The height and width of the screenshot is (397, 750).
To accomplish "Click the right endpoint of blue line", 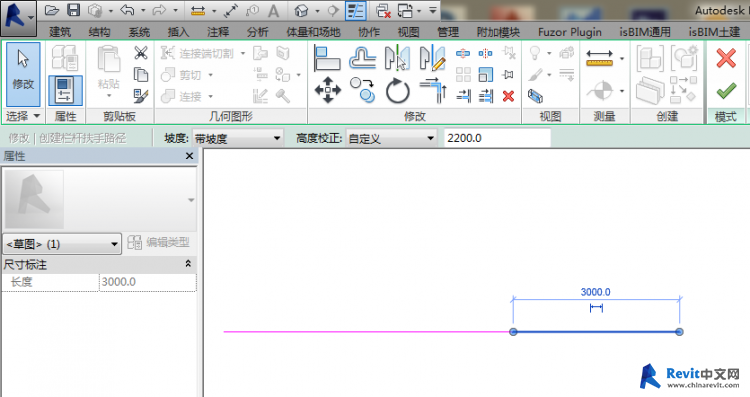I will coord(679,332).
